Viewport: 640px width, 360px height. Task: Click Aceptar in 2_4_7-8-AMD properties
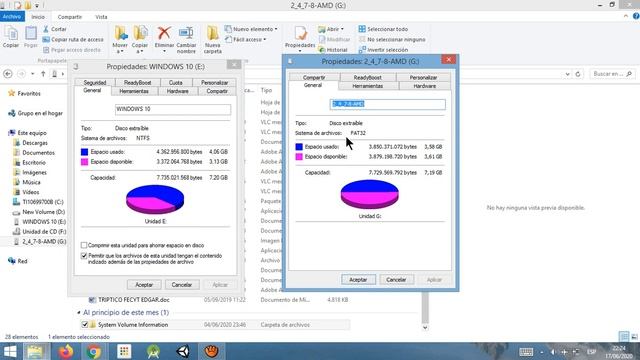[x=358, y=280]
